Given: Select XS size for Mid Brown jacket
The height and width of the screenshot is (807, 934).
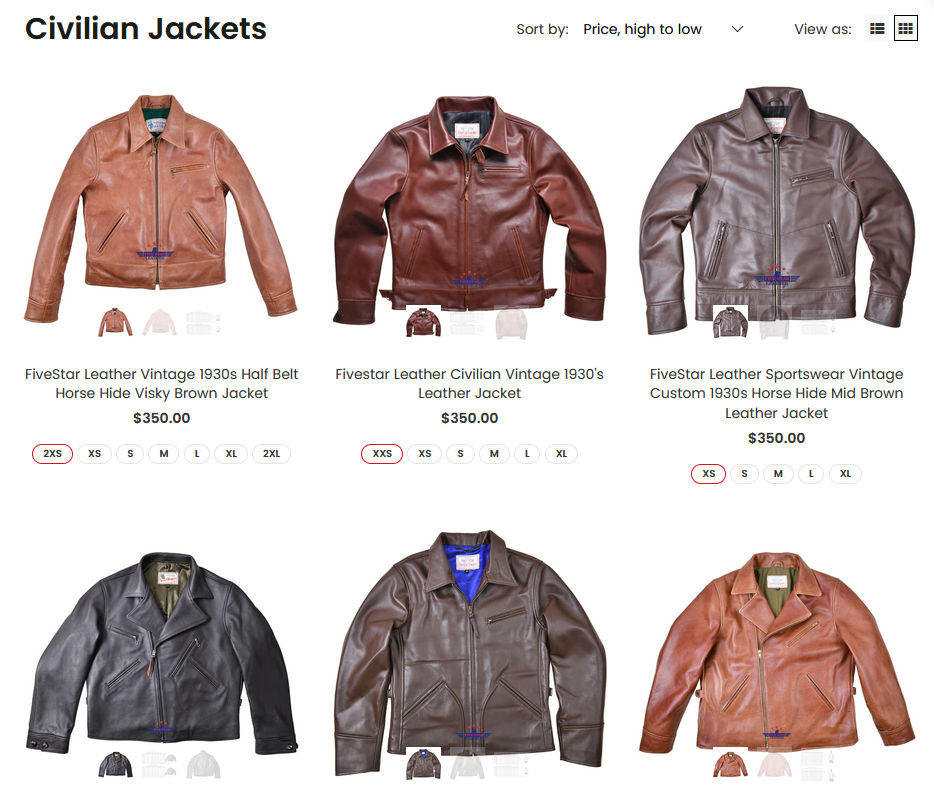Looking at the screenshot, I should pyautogui.click(x=708, y=474).
